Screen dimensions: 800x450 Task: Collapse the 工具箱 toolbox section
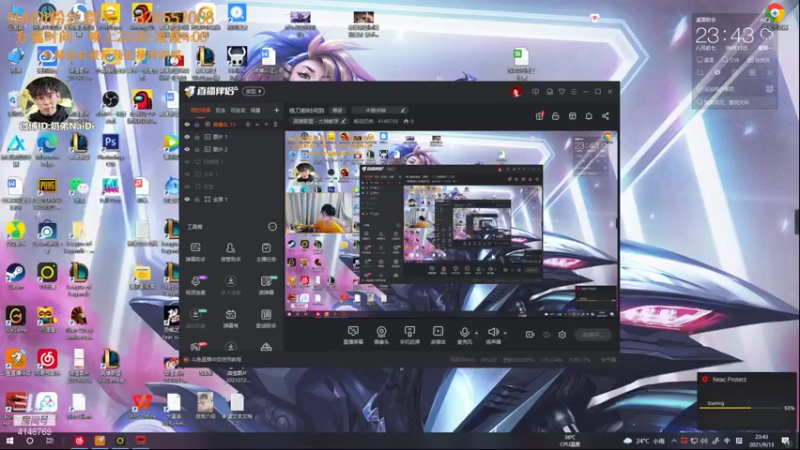(x=272, y=227)
